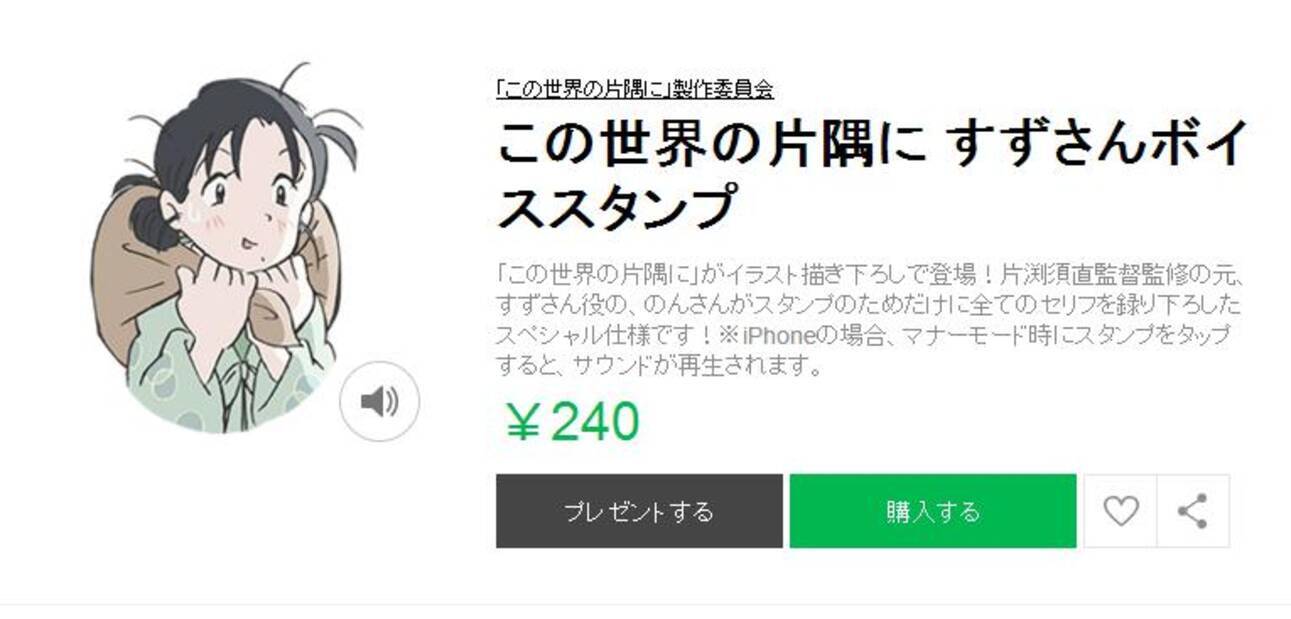Image resolution: width=1291 pixels, height=619 pixels.
Task: Click the outlined heart next to 購入する
Action: 1120,511
